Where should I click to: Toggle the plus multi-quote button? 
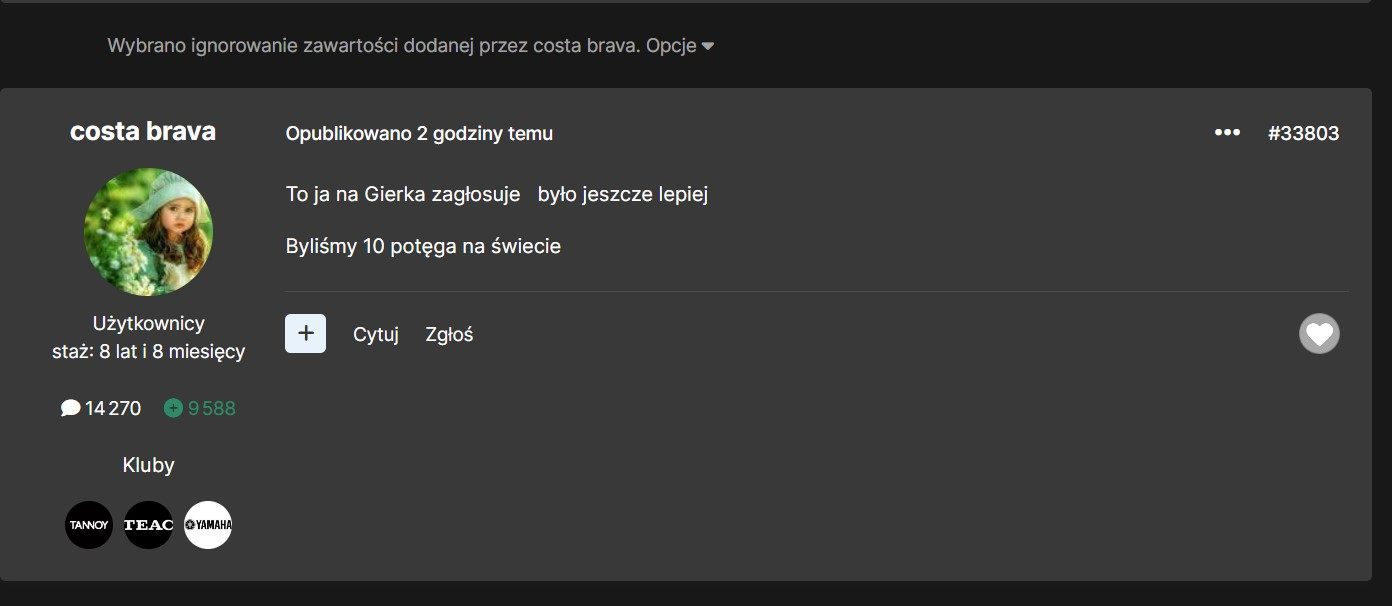point(305,334)
